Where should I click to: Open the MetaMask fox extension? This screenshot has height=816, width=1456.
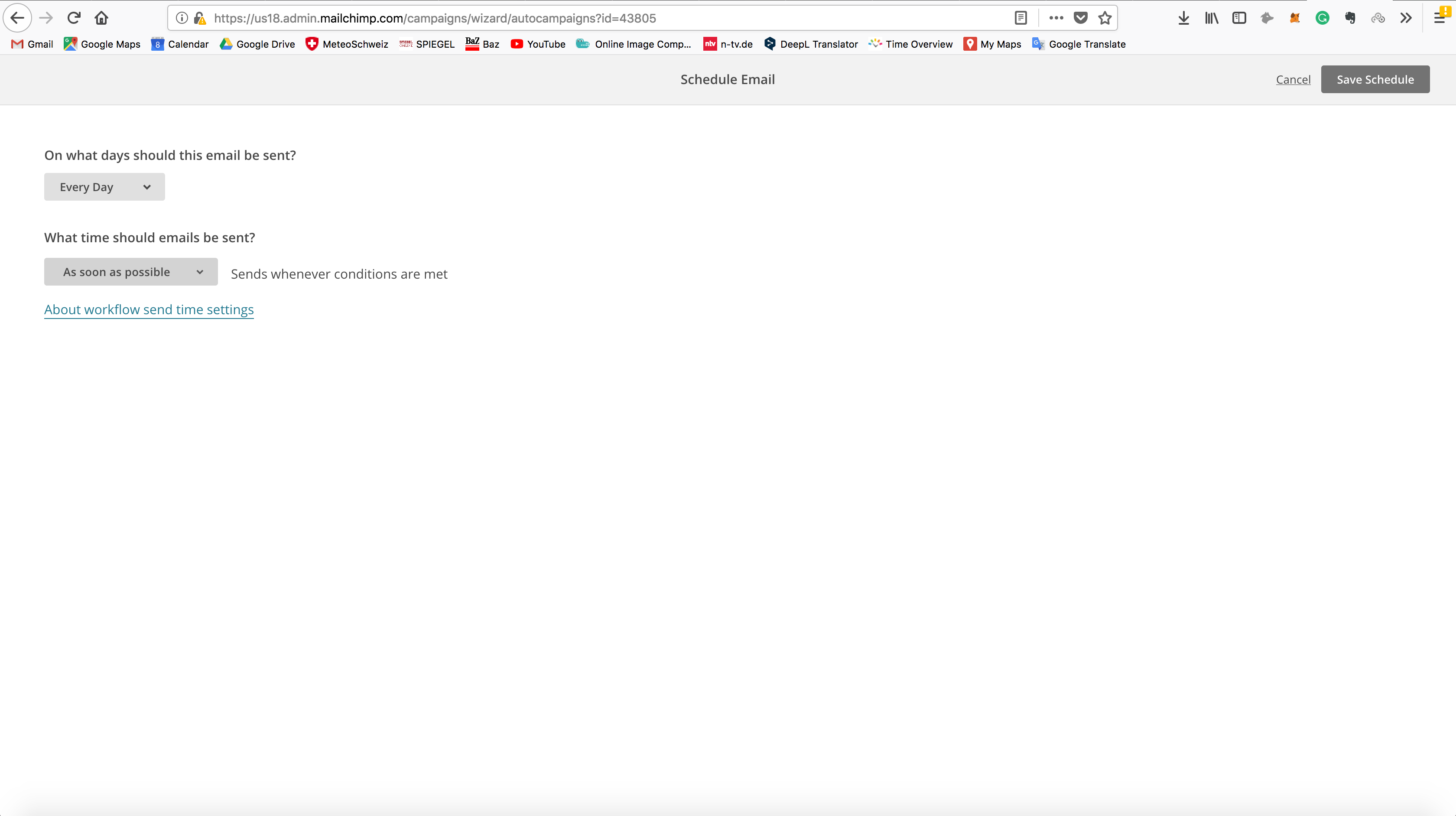(1294, 18)
